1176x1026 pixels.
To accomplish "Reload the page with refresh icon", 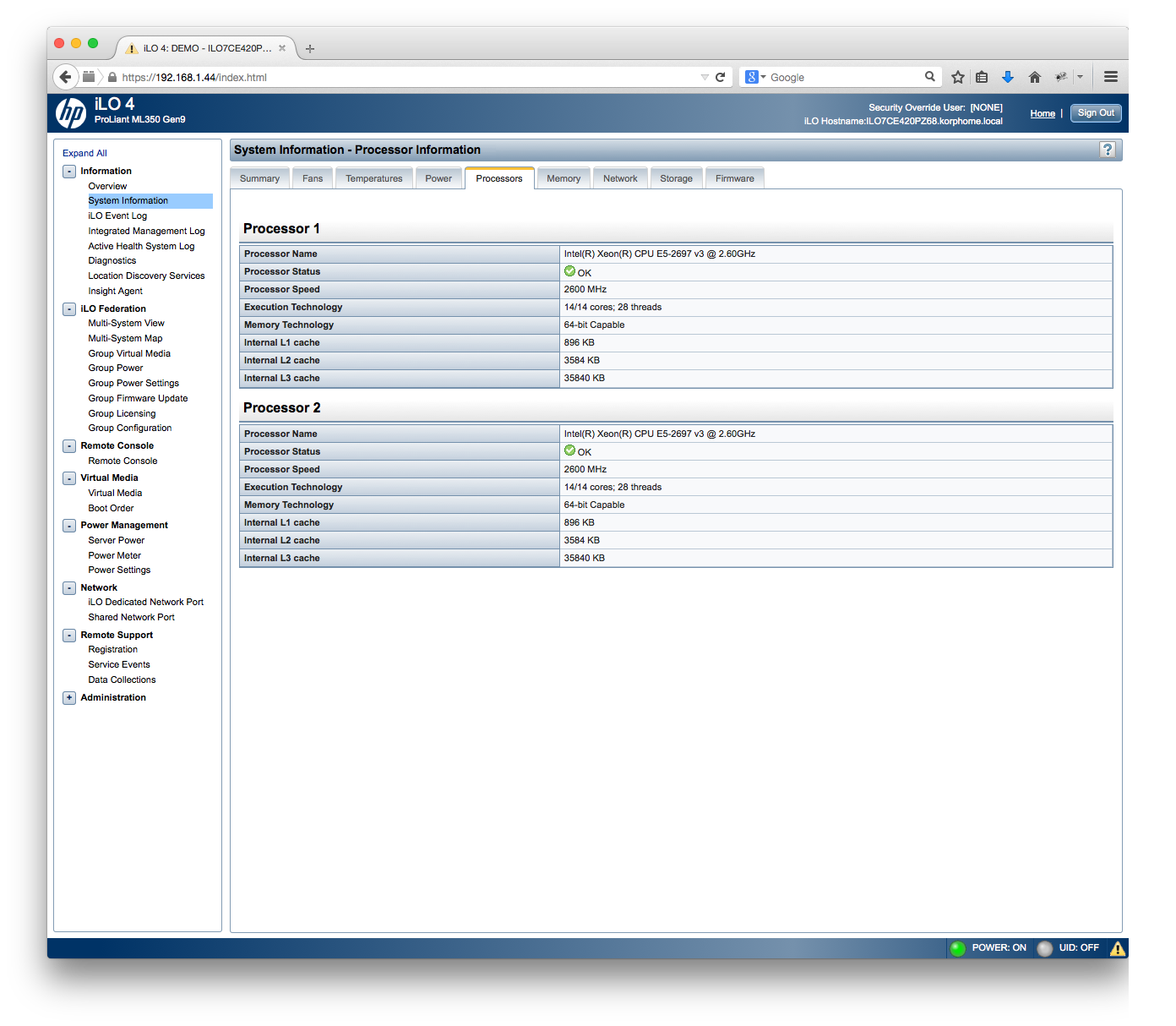I will [x=721, y=77].
